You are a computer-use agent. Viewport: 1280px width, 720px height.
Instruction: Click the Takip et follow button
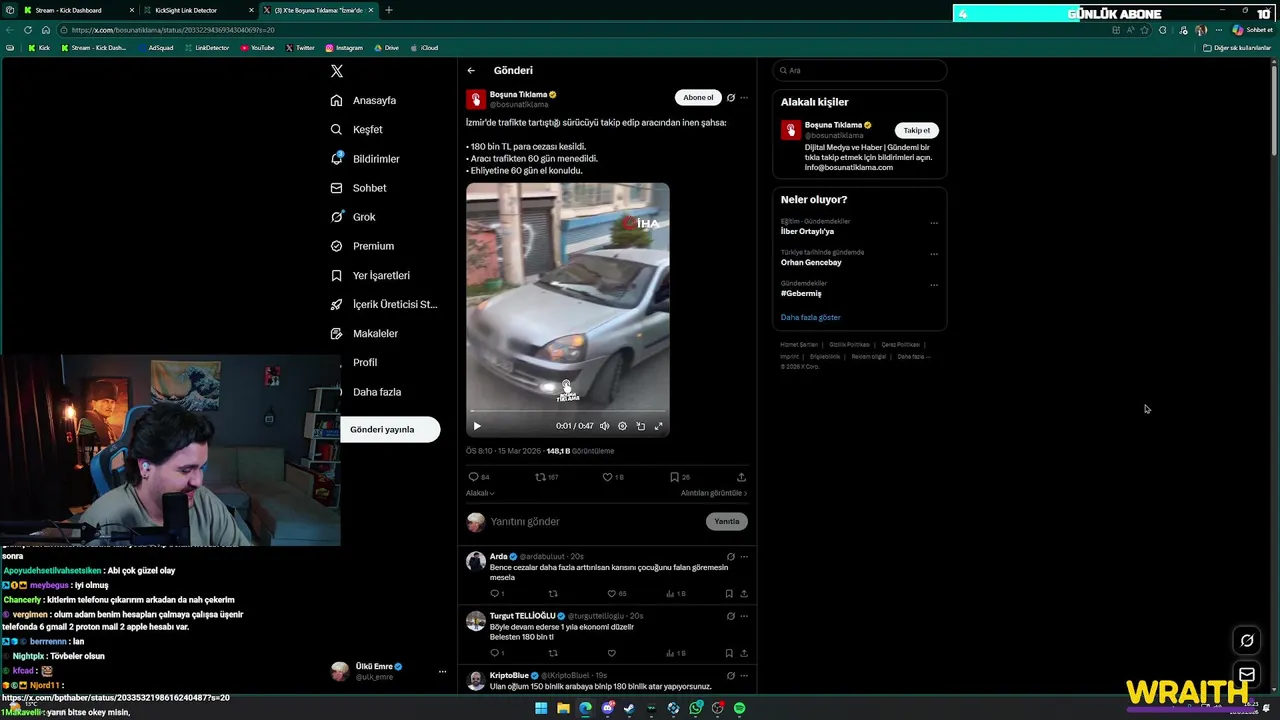[x=917, y=131]
